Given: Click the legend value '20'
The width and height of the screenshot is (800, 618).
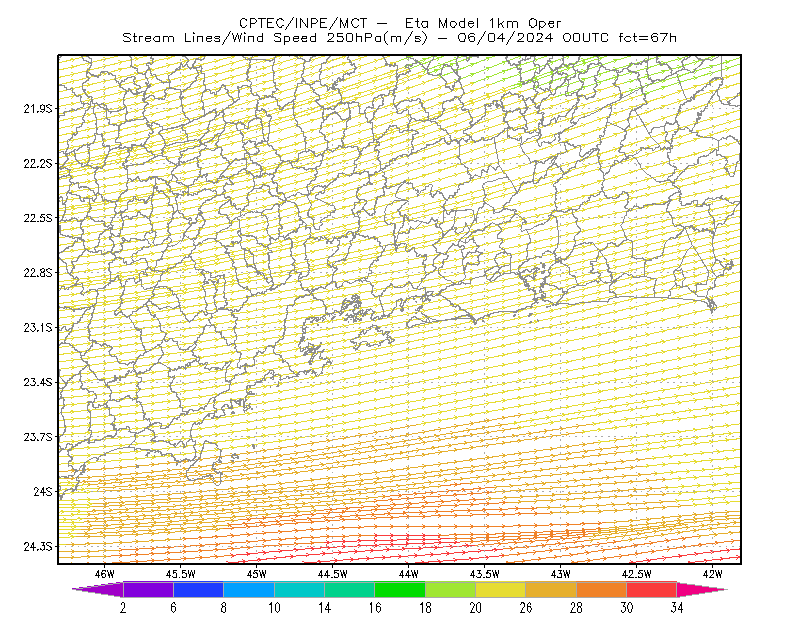Looking at the screenshot, I should click(x=476, y=607).
